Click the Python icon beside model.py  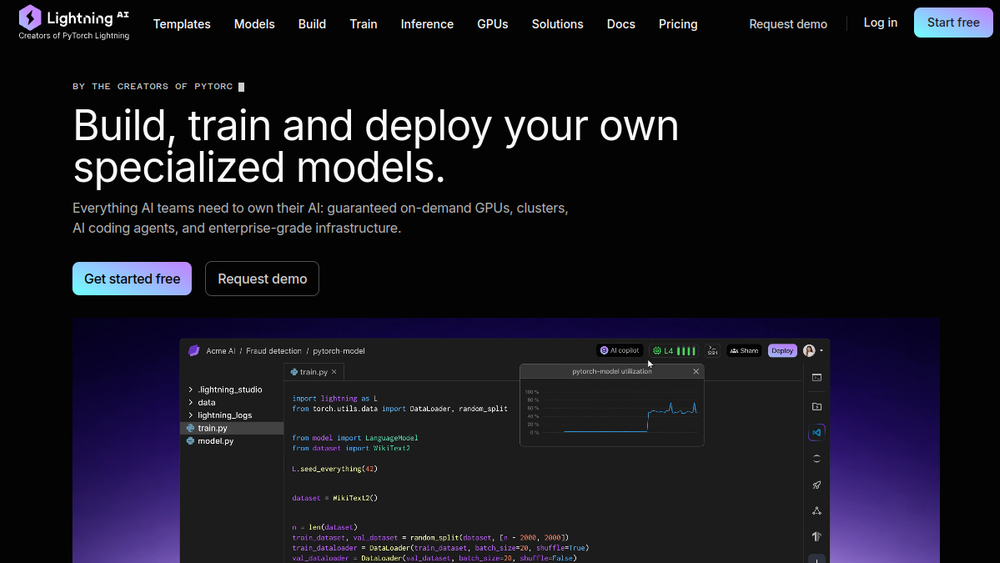190,441
